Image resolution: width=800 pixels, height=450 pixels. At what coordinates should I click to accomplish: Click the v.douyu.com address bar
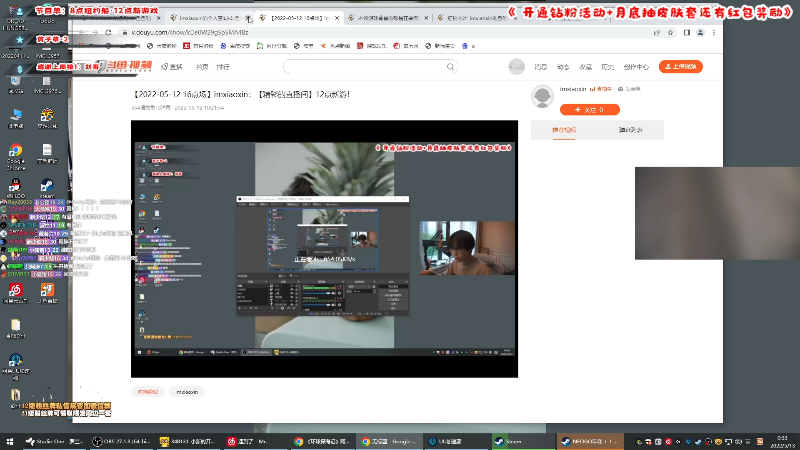click(383, 32)
